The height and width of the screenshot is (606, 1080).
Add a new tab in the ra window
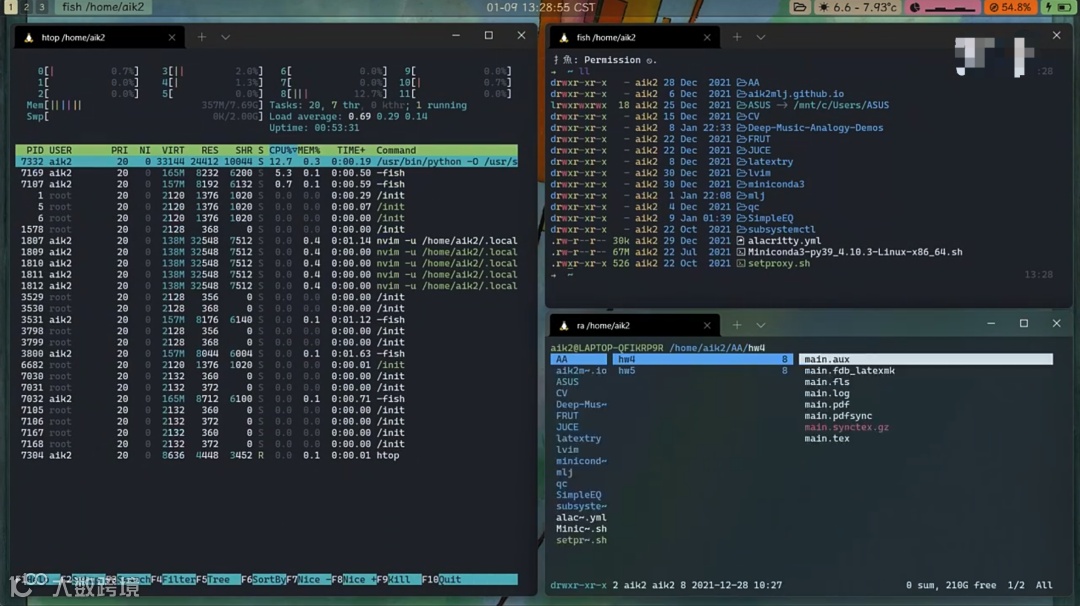[737, 325]
